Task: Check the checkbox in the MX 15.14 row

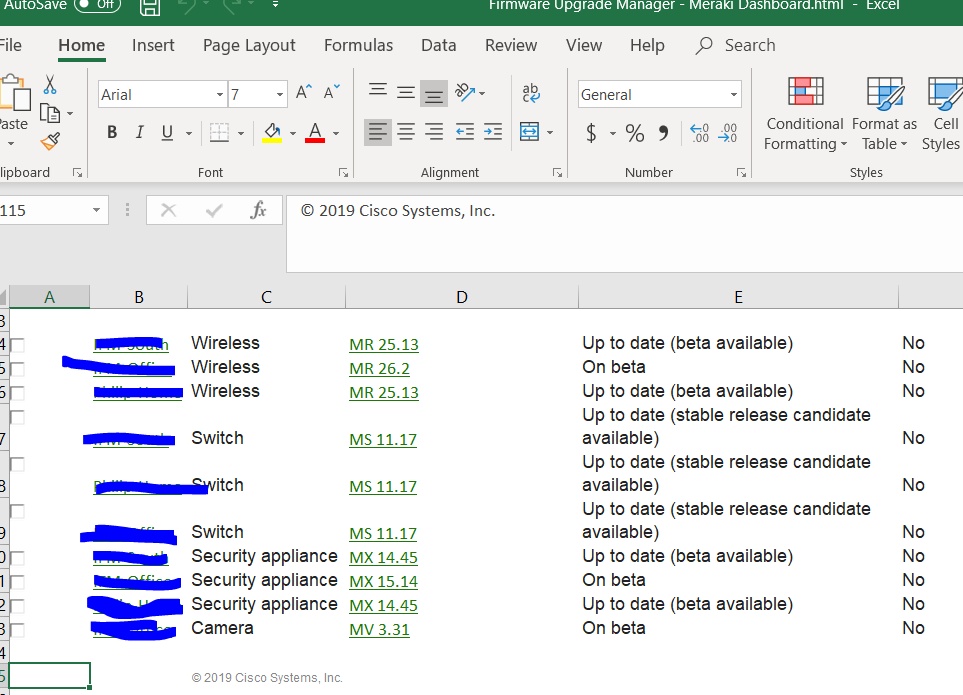Action: (18, 581)
